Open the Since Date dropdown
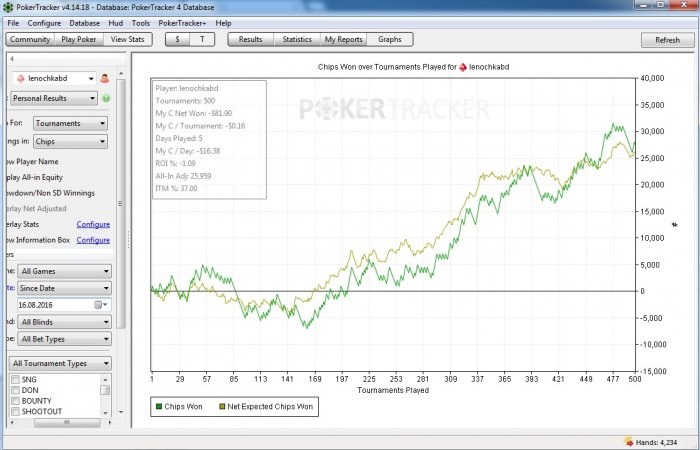700x450 pixels. point(64,288)
